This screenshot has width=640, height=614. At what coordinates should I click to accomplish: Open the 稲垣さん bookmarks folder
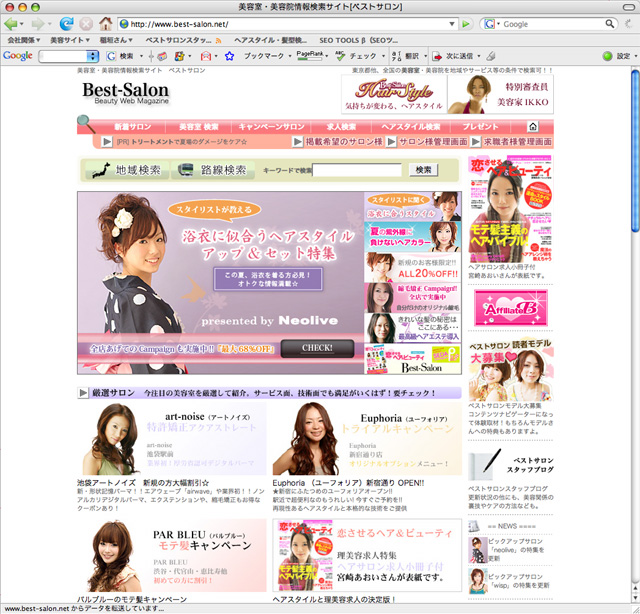(116, 40)
